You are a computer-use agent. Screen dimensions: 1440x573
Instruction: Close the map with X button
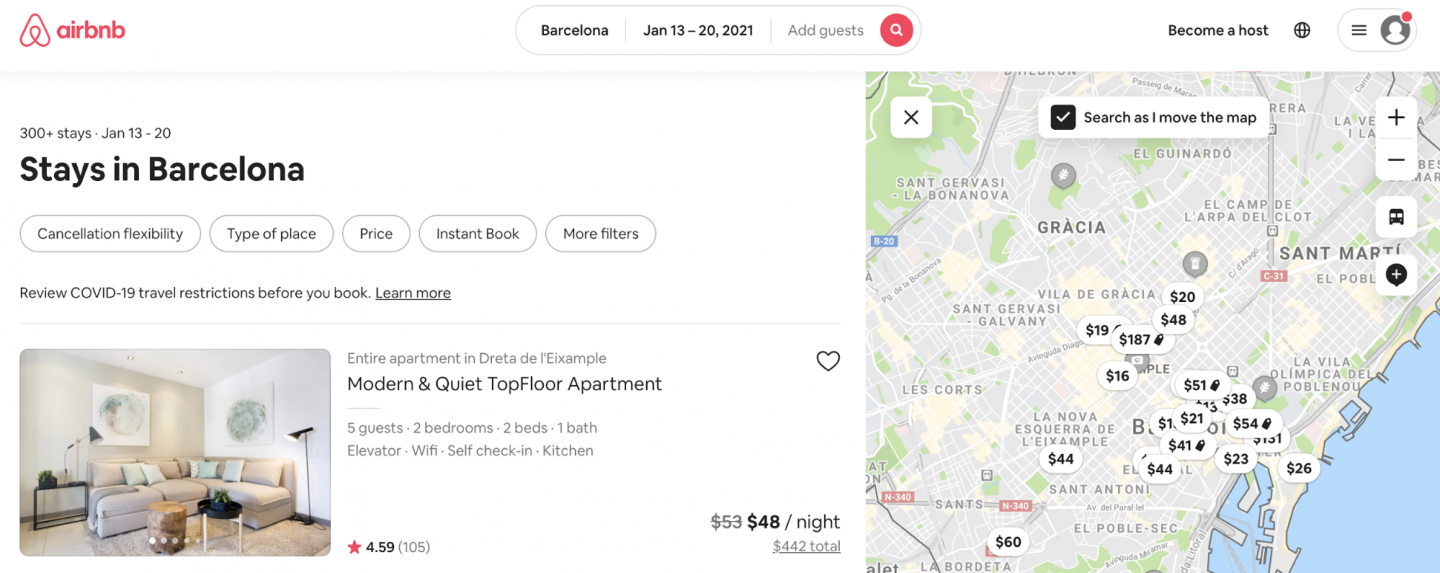(x=911, y=117)
